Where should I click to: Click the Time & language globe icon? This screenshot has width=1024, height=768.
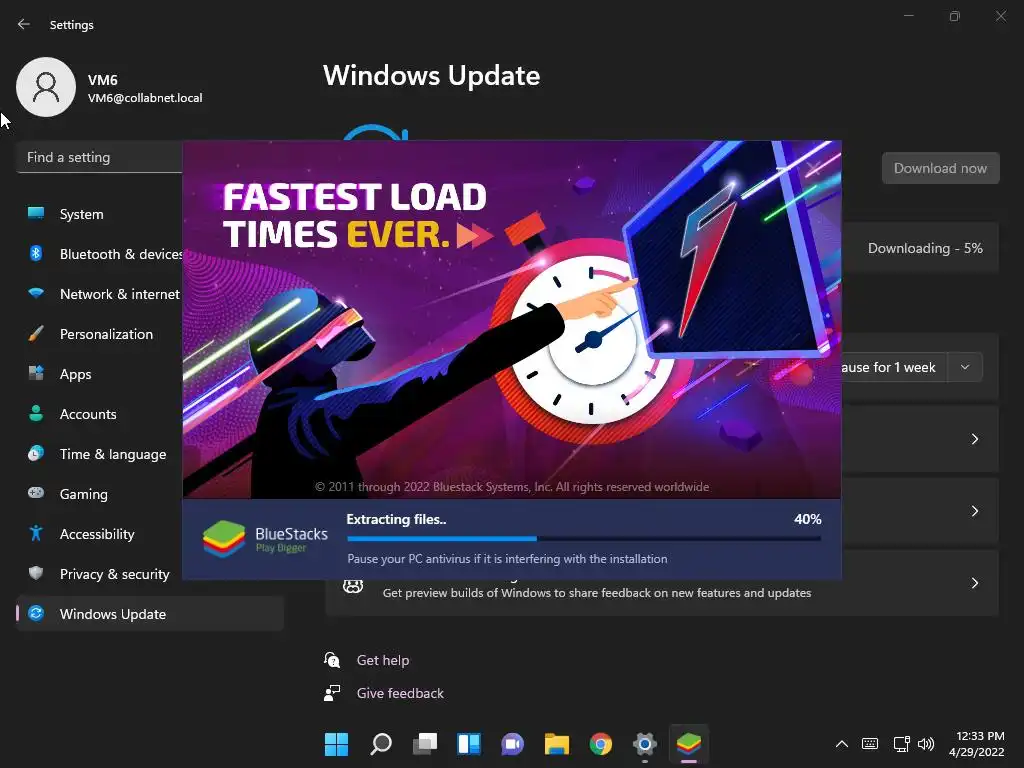tap(36, 453)
